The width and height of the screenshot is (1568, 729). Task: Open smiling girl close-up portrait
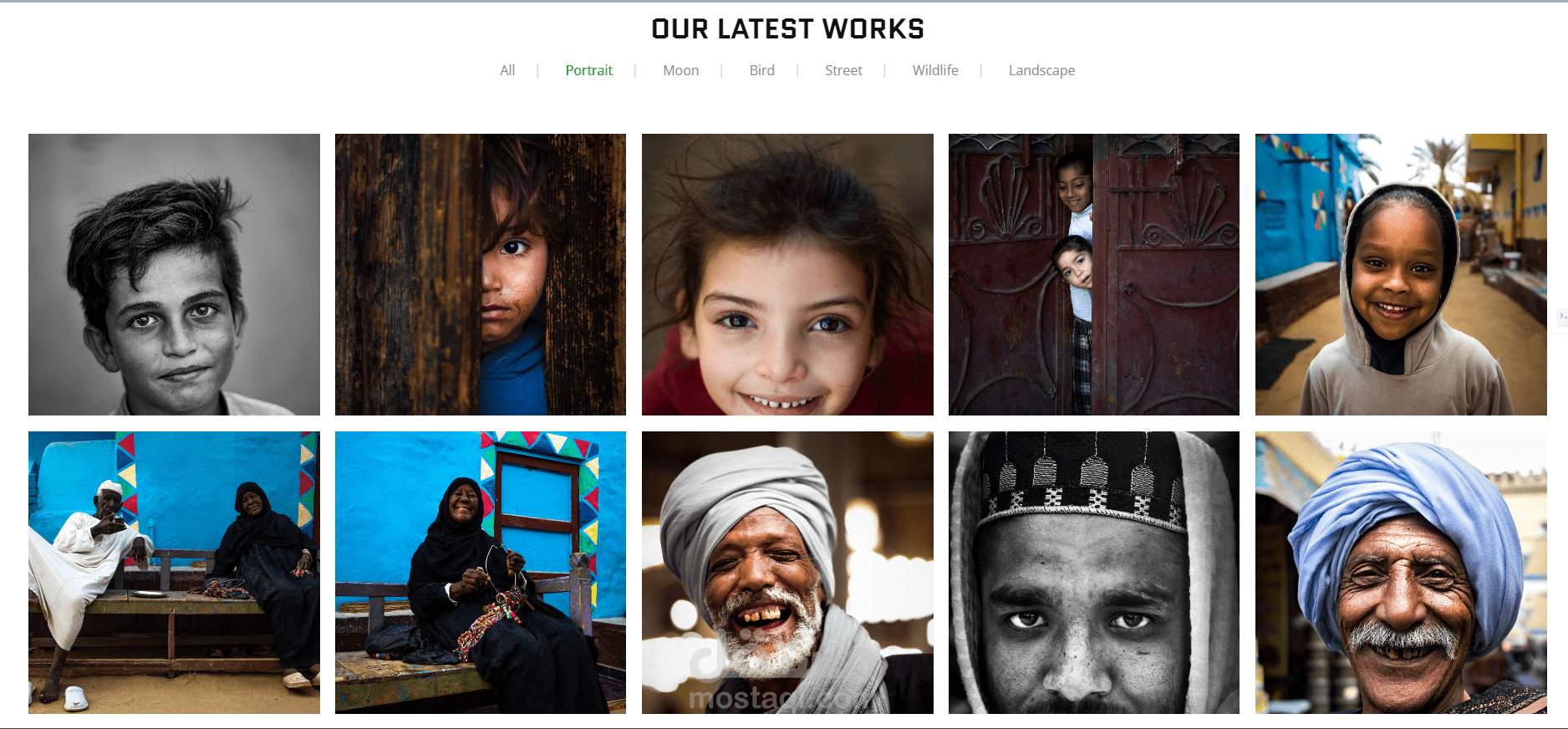tap(787, 274)
